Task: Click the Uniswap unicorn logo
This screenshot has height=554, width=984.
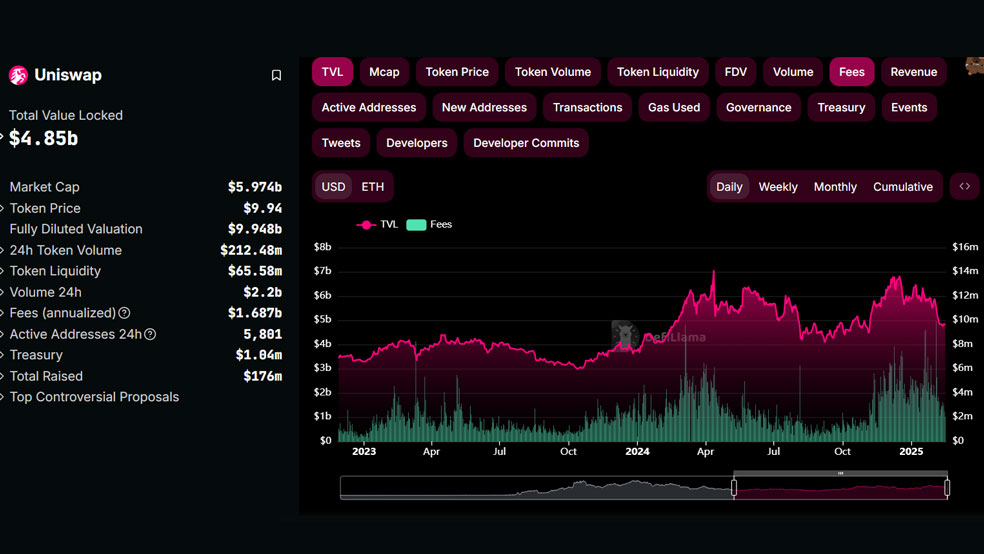Action: (x=18, y=75)
